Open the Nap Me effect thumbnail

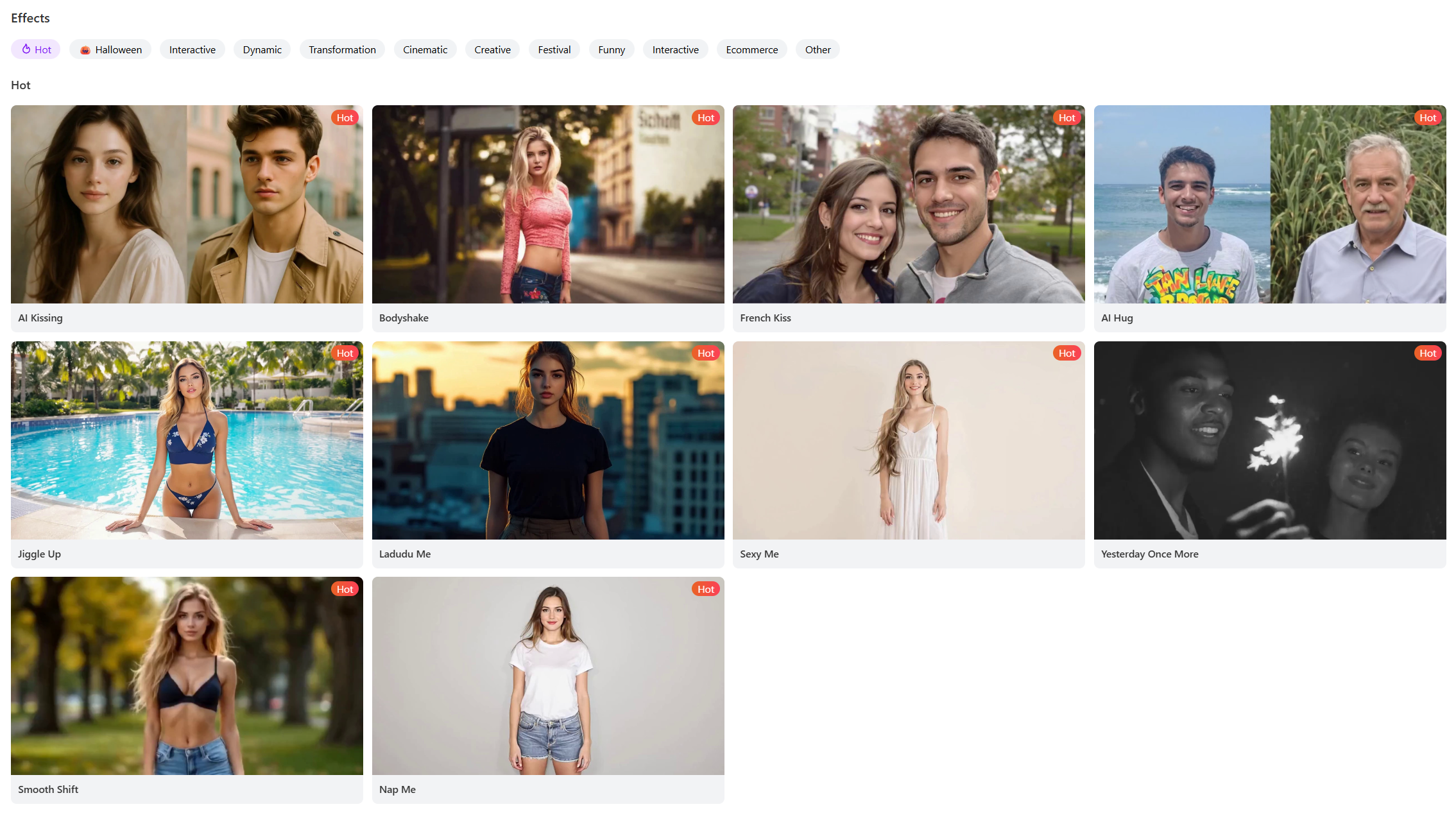(548, 676)
